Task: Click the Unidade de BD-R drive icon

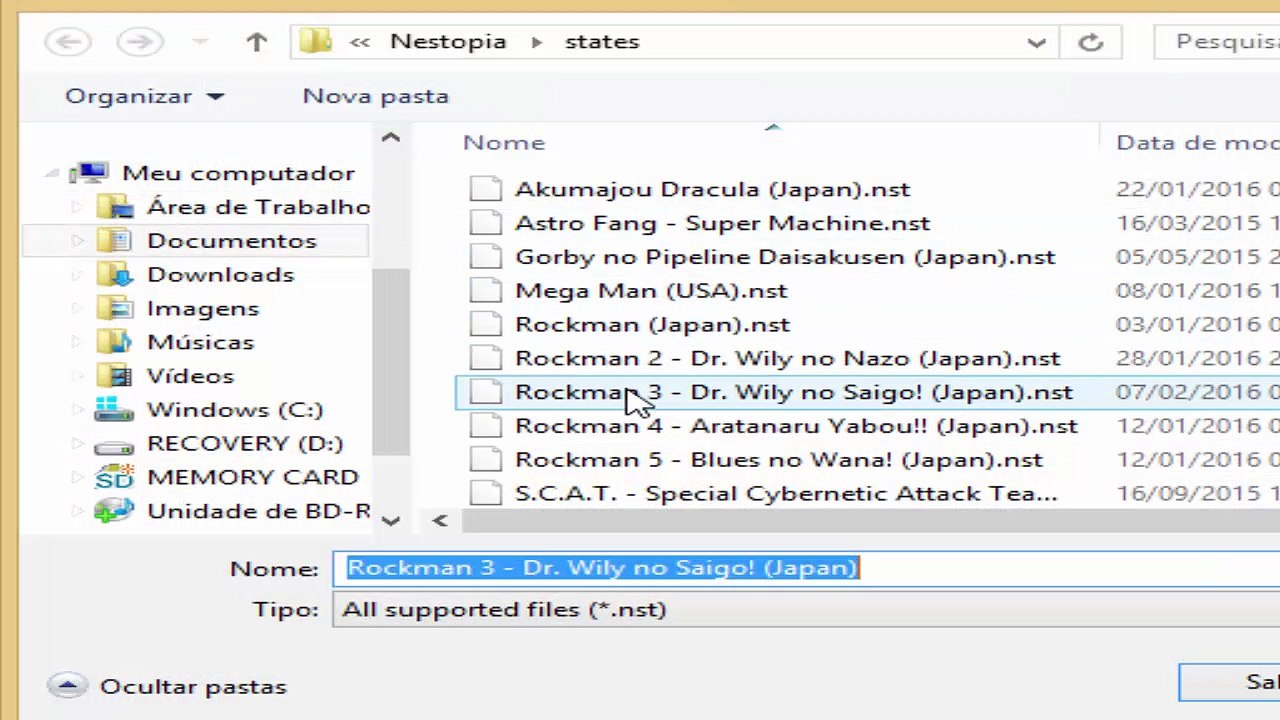Action: (x=114, y=511)
